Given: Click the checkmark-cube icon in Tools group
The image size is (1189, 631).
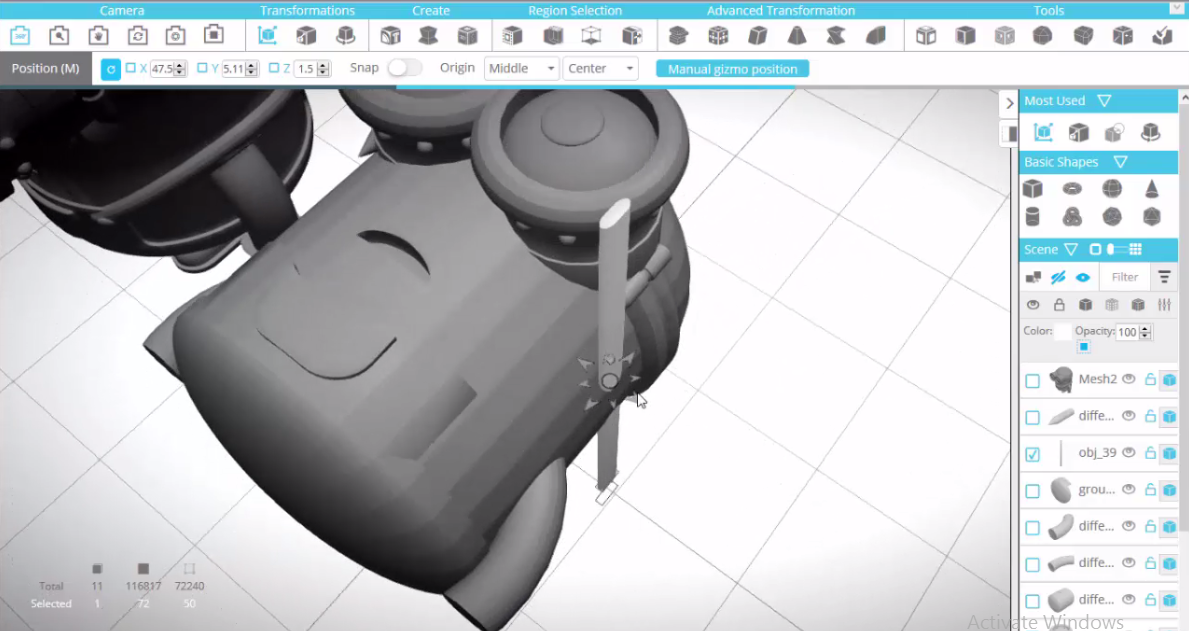Looking at the screenshot, I should point(1162,36).
